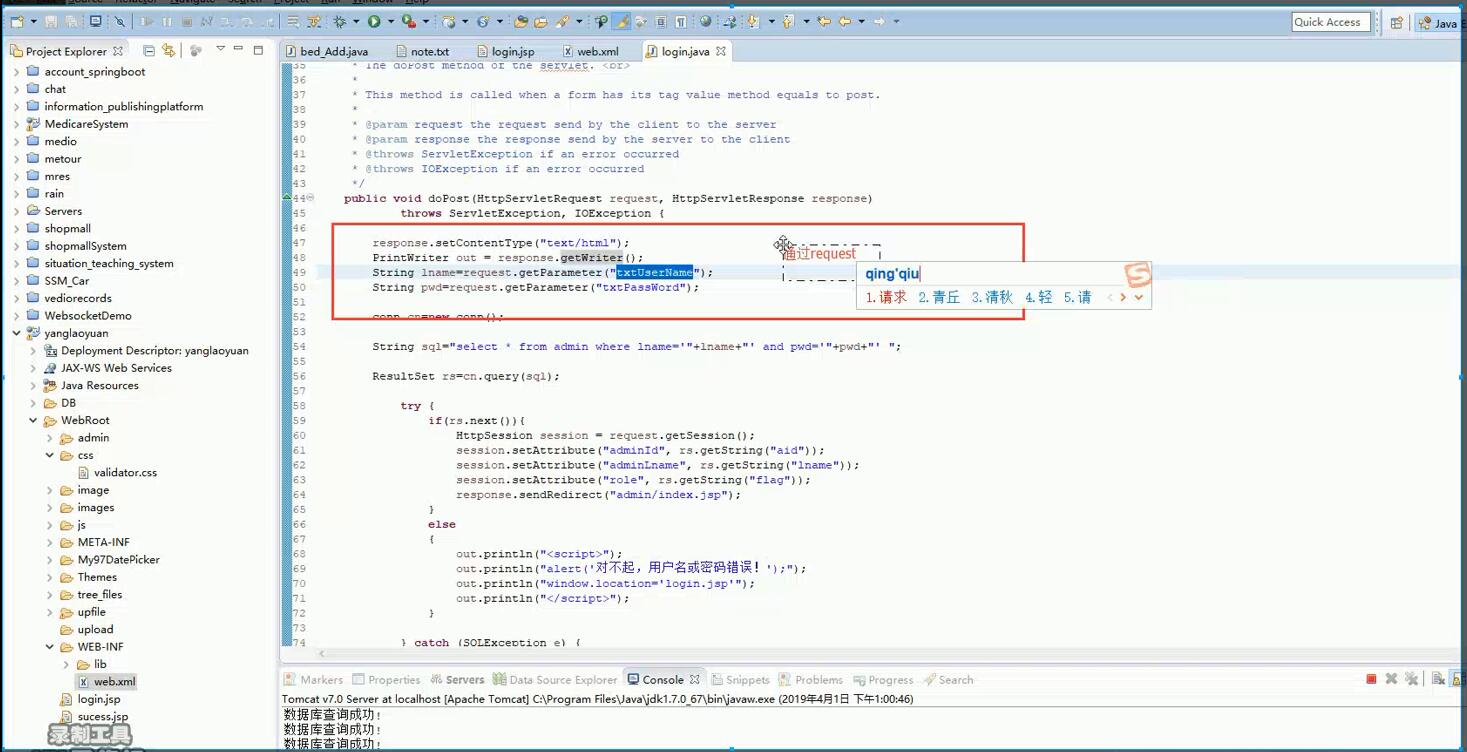This screenshot has width=1467, height=752.
Task: Select web.xml under WEB-INF in tree
Action: 106,682
